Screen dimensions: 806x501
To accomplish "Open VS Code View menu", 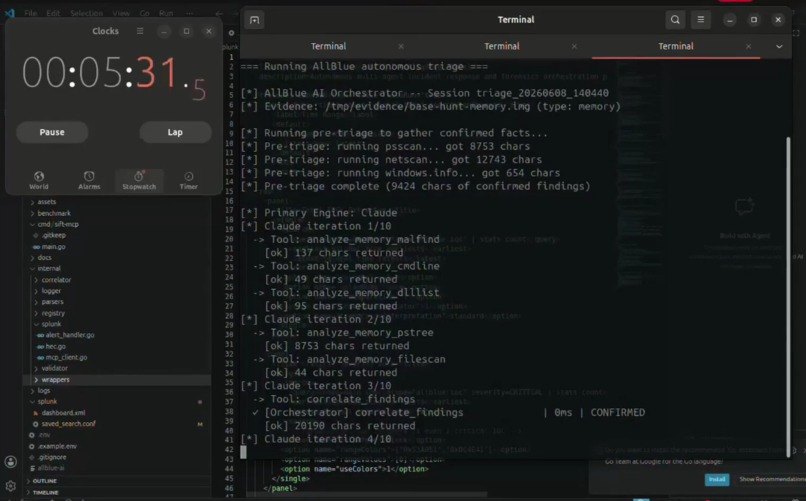I will [x=121, y=13].
